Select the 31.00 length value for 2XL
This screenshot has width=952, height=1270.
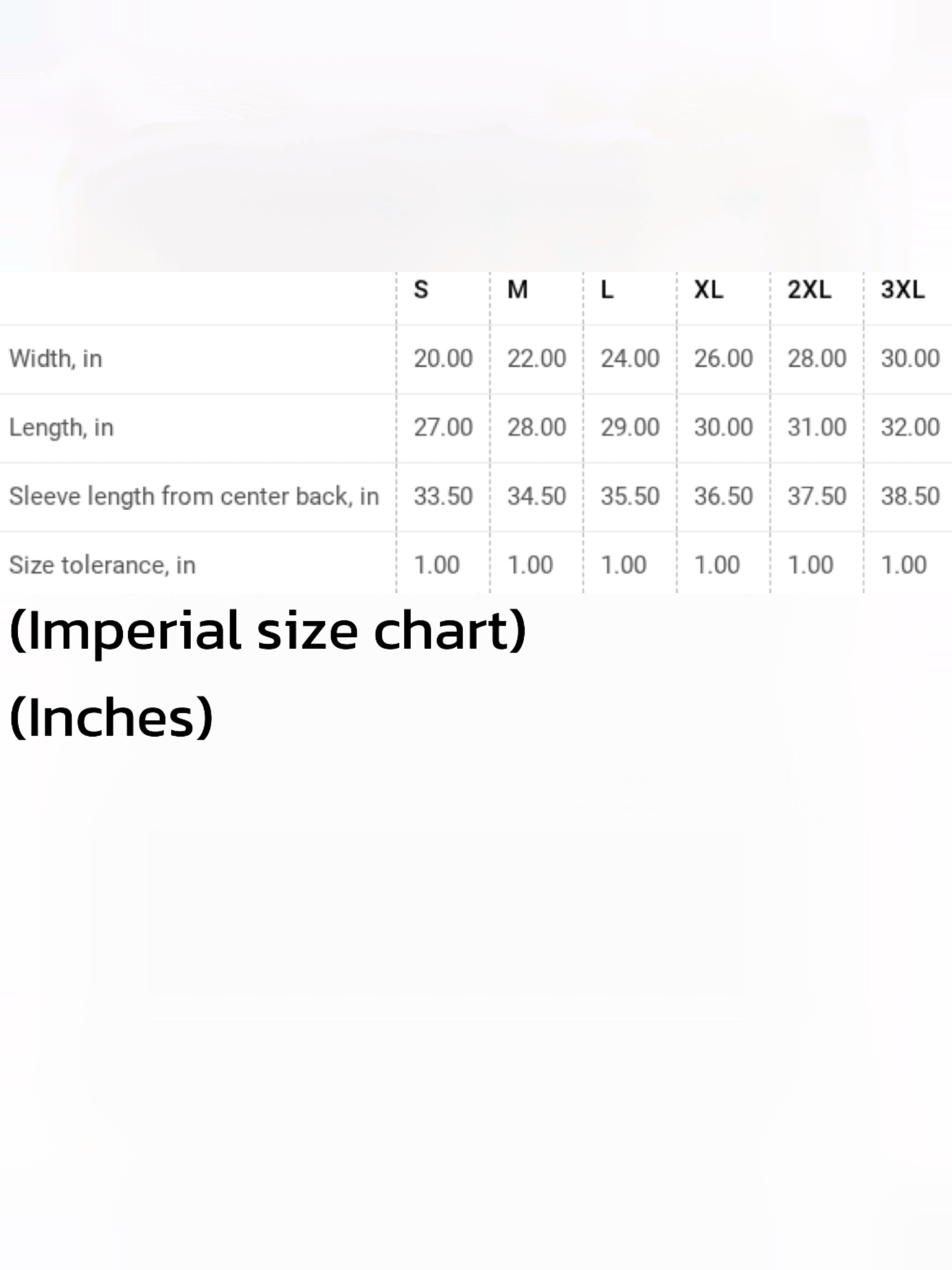(x=816, y=428)
